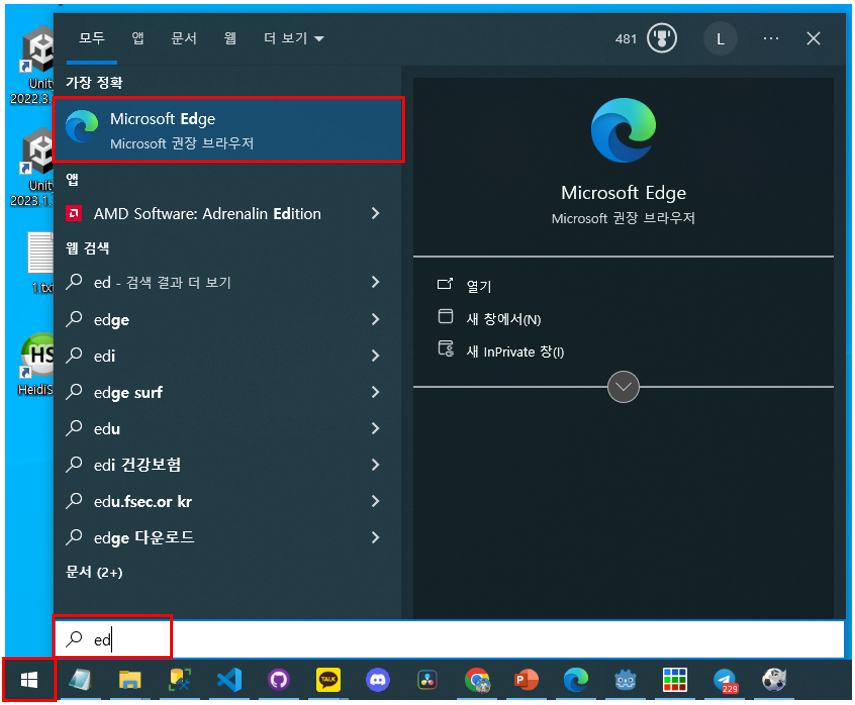Expand the 'edu.fsec.or kr' result arrow

click(x=375, y=501)
